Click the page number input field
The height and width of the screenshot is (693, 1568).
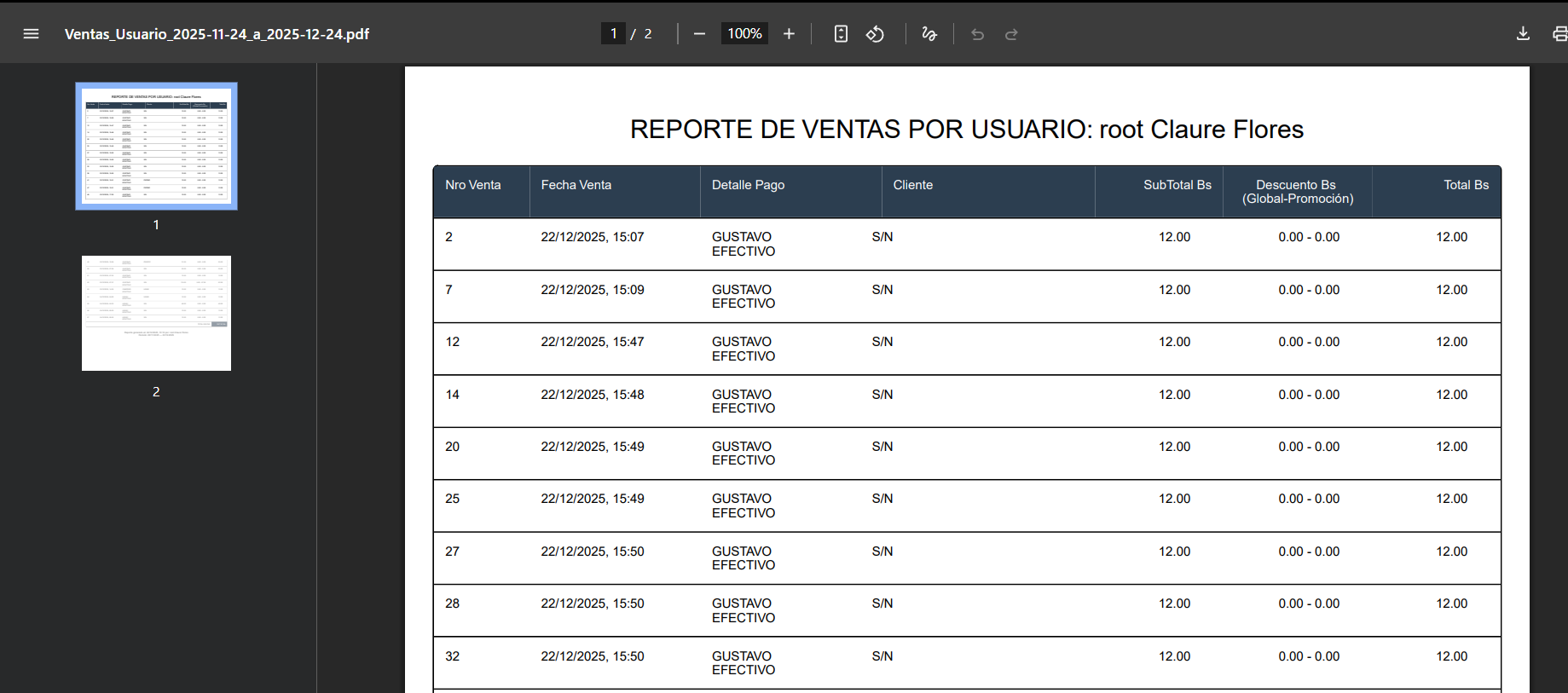click(613, 34)
